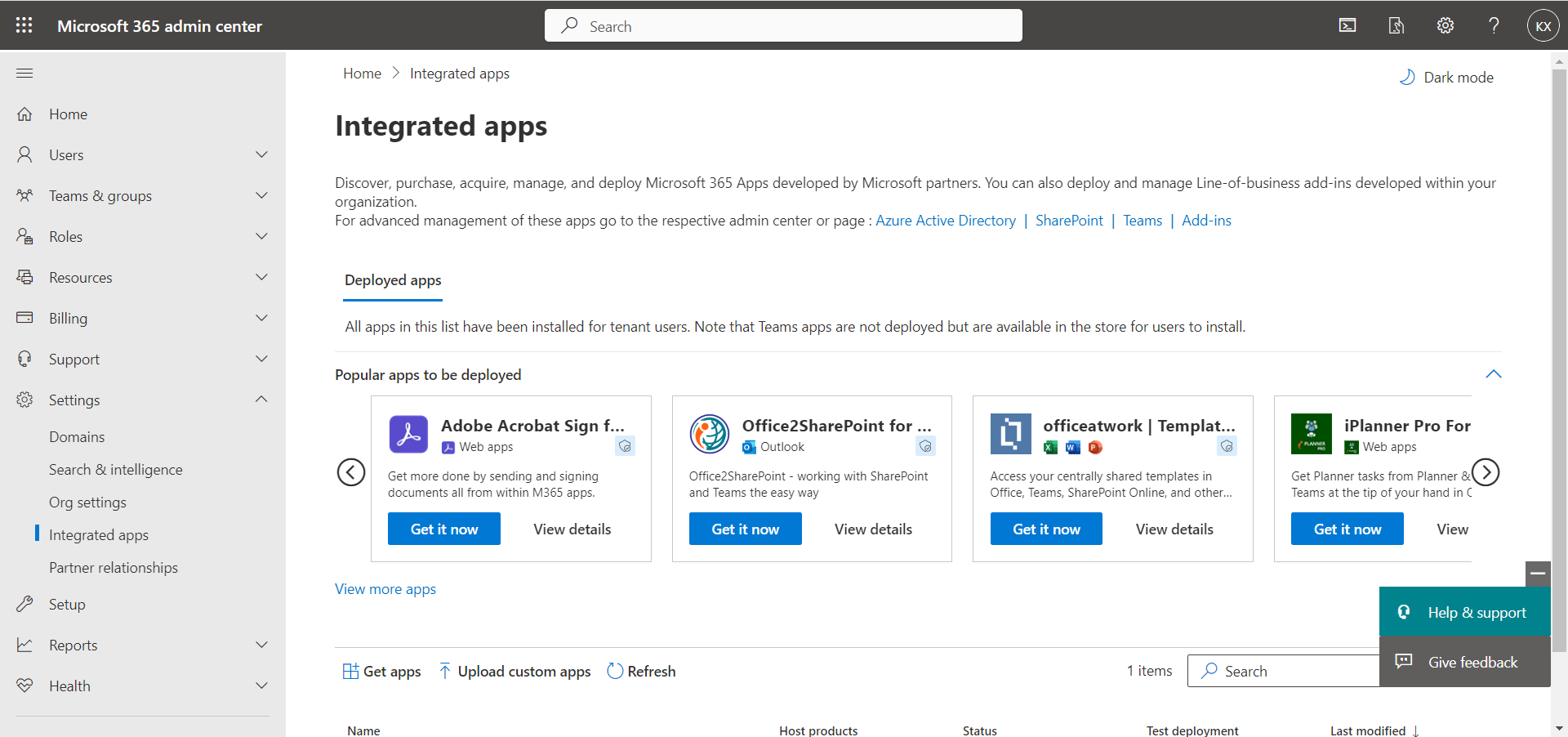Viewport: 1568px width, 737px height.
Task: Click the Resources icon in sidebar
Action: pyautogui.click(x=25, y=277)
